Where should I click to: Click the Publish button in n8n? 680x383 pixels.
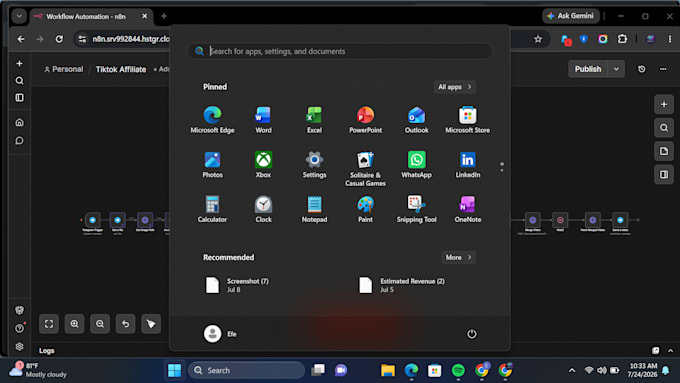[588, 69]
